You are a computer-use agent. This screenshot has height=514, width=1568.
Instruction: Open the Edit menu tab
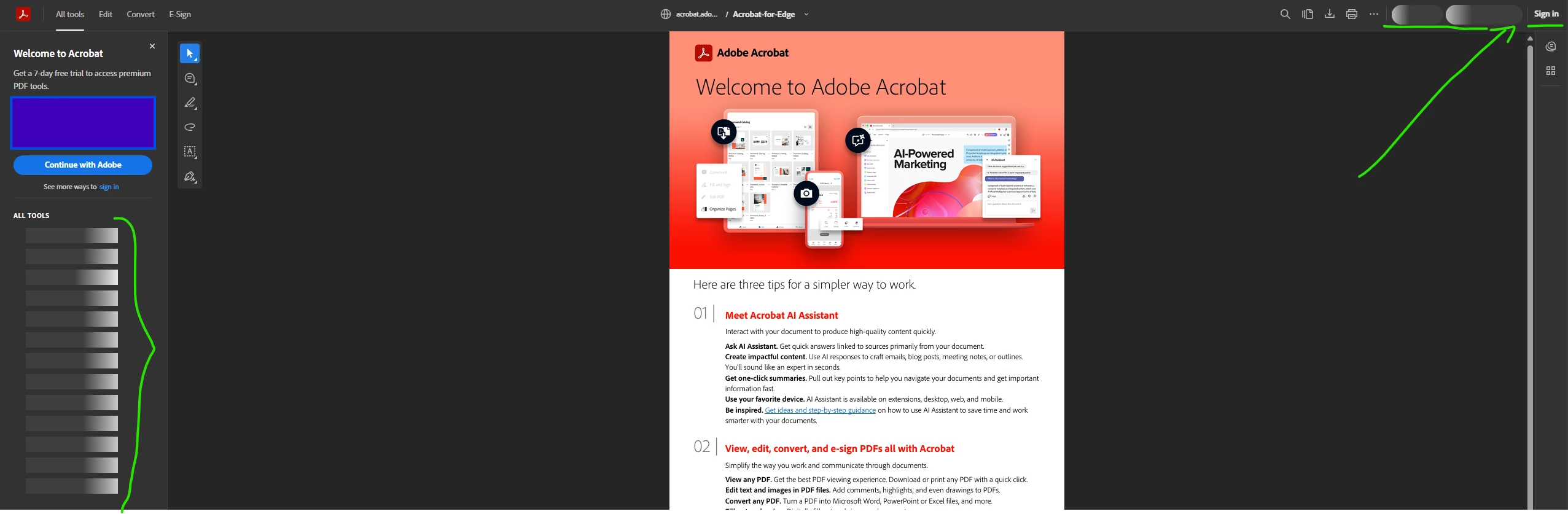click(106, 14)
